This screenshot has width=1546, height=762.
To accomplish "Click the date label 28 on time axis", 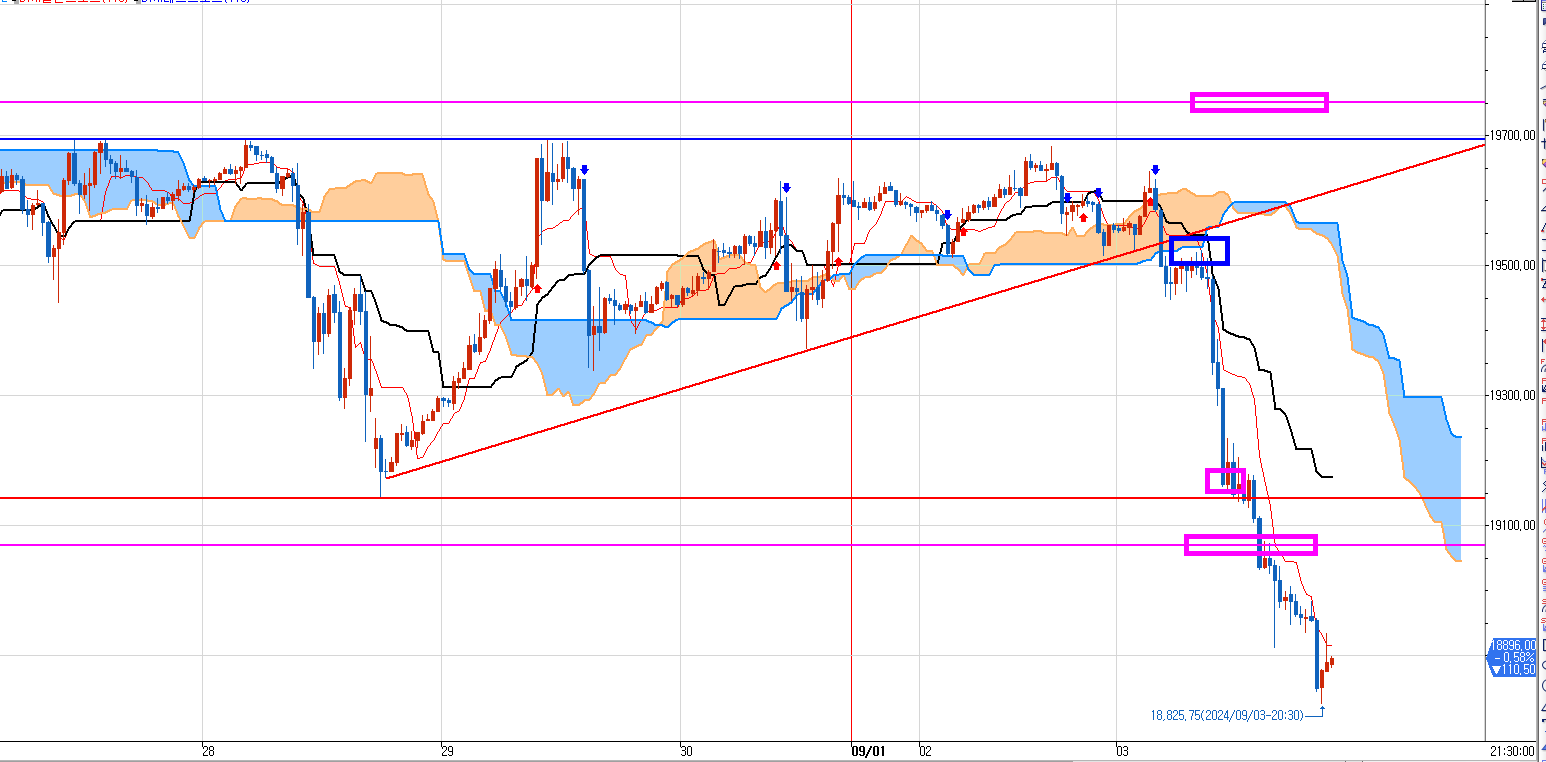I will (208, 751).
